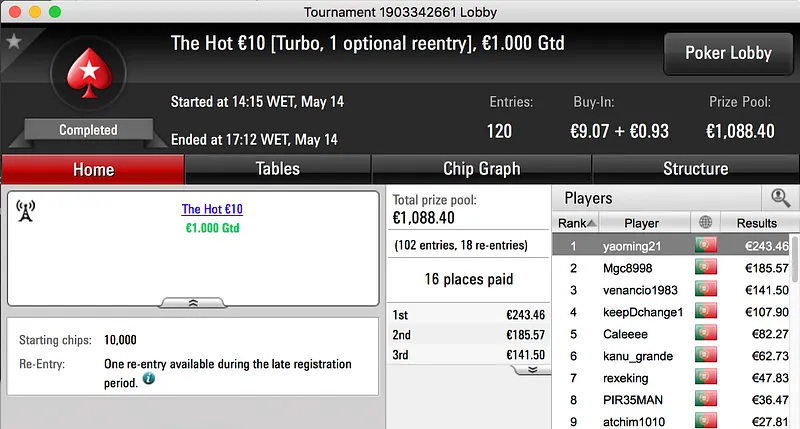
Task: Open the Structure tab
Action: [x=695, y=169]
